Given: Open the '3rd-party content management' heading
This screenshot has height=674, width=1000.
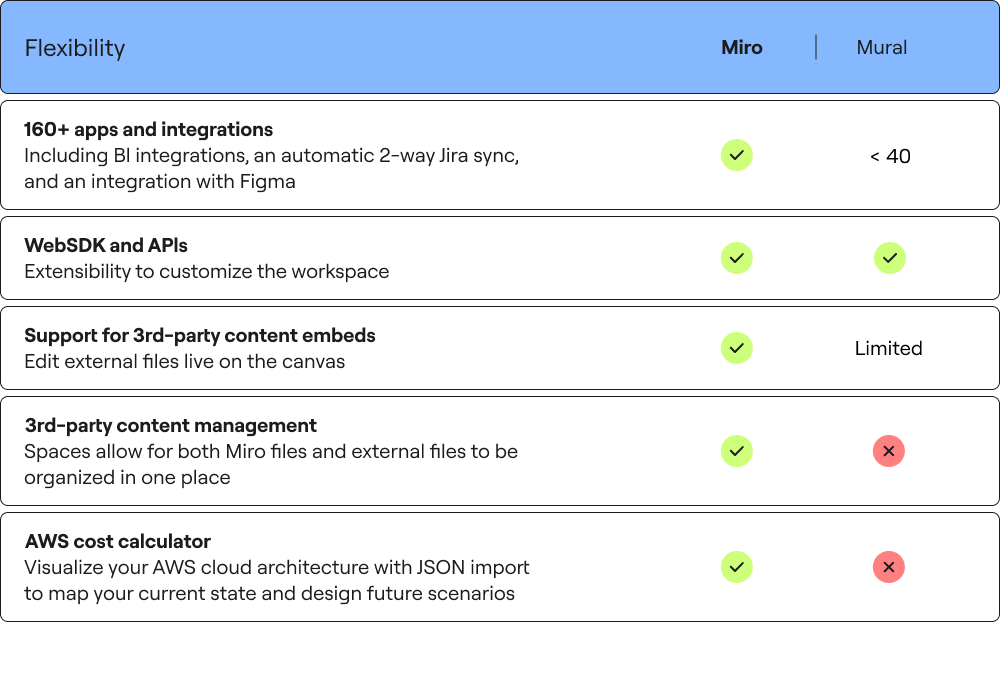Looking at the screenshot, I should (170, 425).
